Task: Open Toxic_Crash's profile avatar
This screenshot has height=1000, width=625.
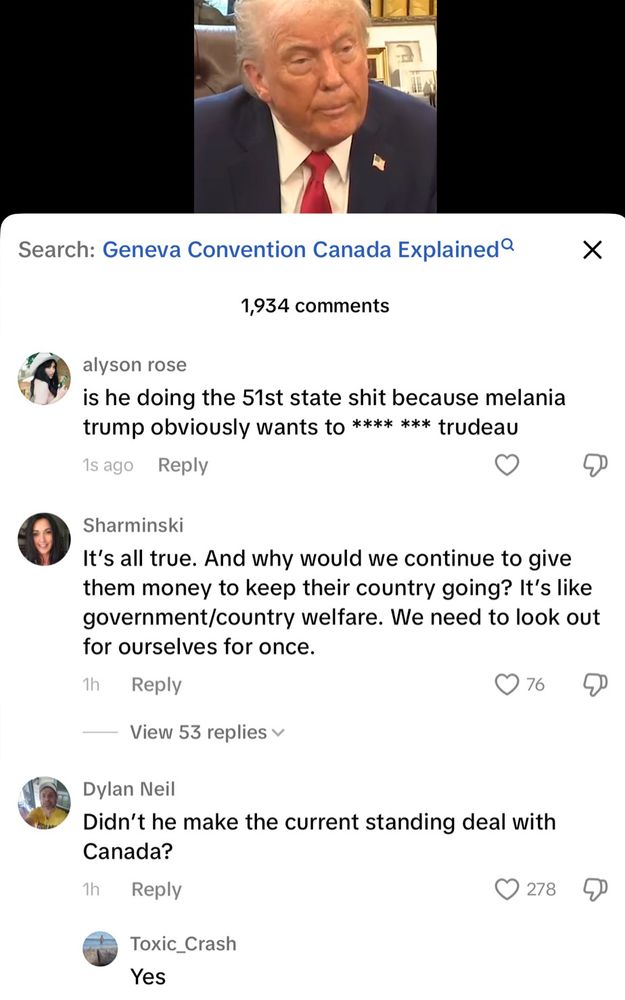Action: pyautogui.click(x=99, y=949)
